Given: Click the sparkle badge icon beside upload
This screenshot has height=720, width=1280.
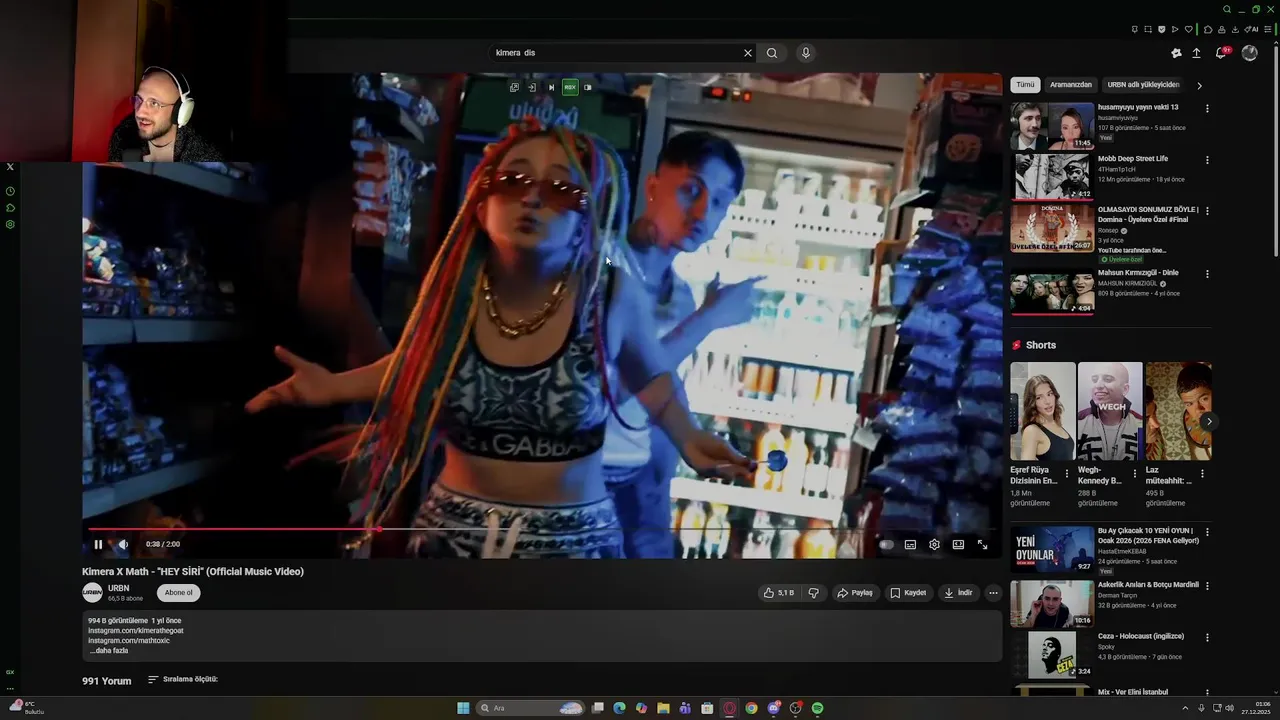Looking at the screenshot, I should 1176,53.
